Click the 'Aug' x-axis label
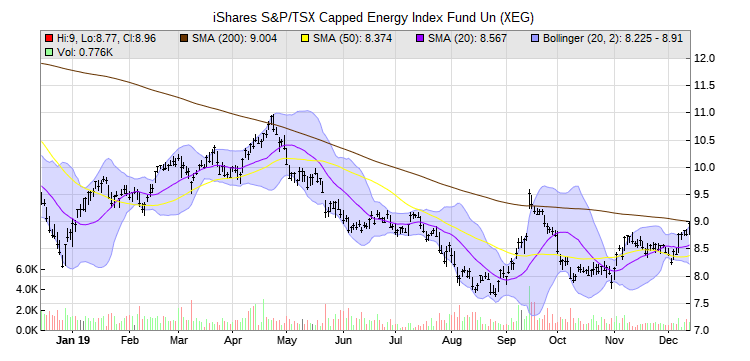 452,341
